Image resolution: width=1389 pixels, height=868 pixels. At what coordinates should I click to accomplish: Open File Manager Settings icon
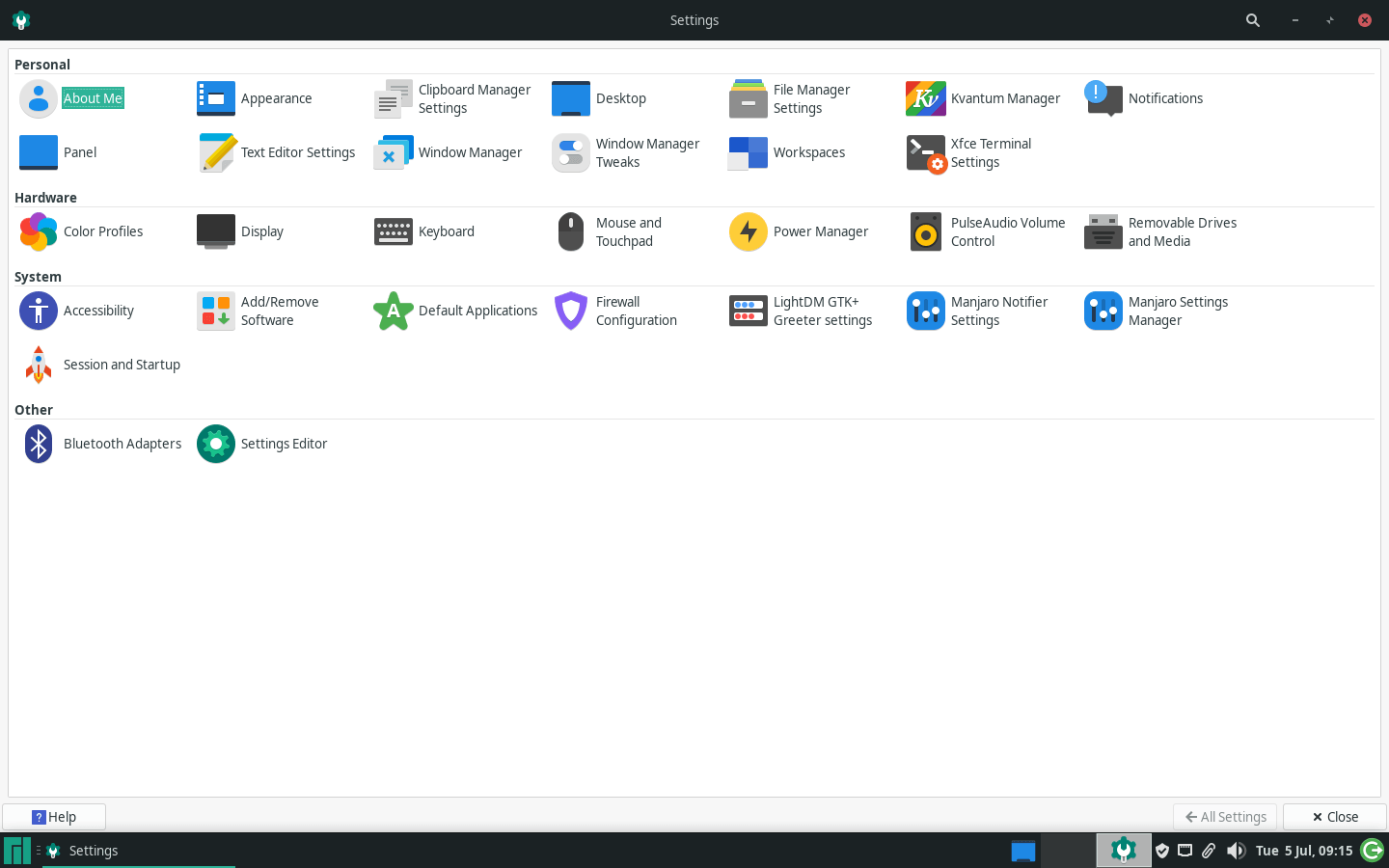[749, 98]
